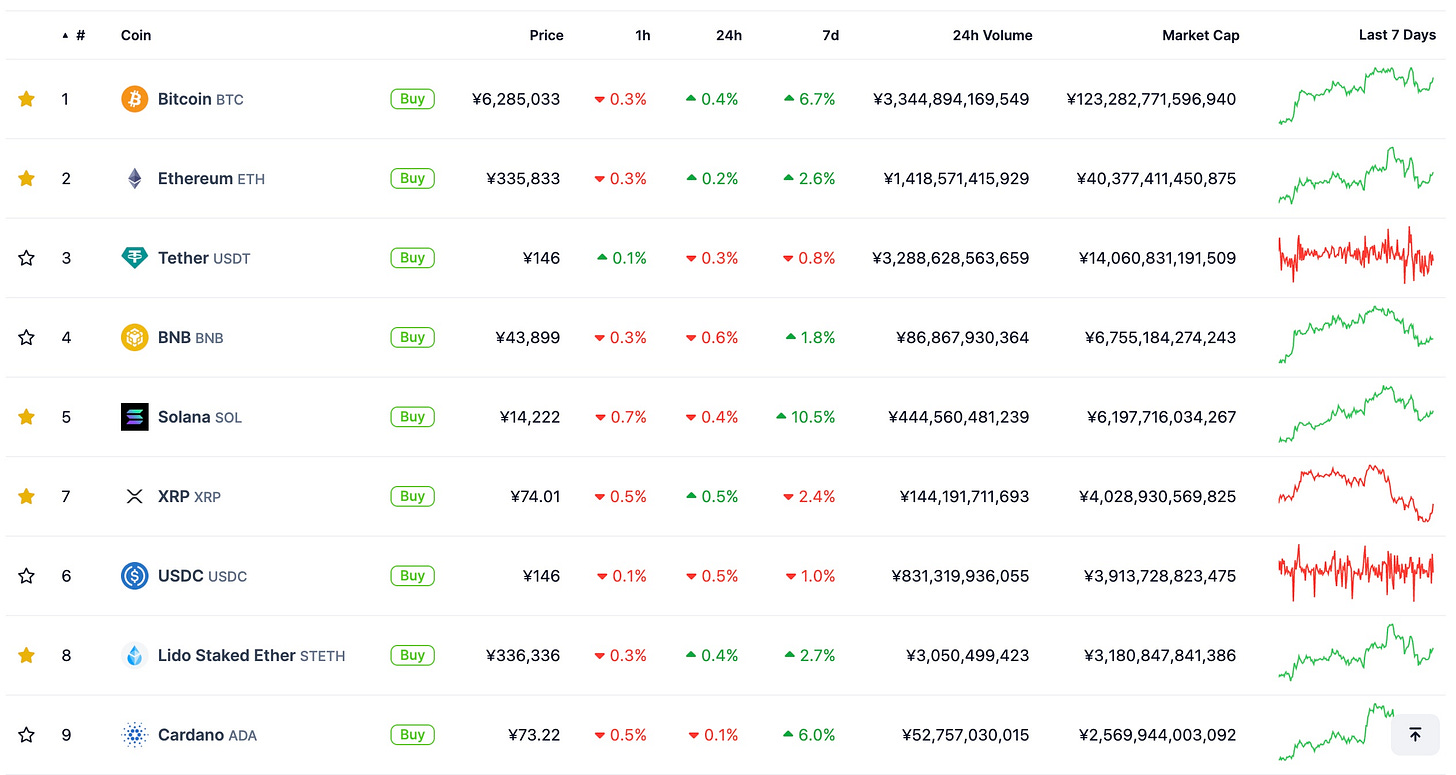Open the Lido Staked Ether STETH link
This screenshot has height=775, width=1456.
[252, 655]
